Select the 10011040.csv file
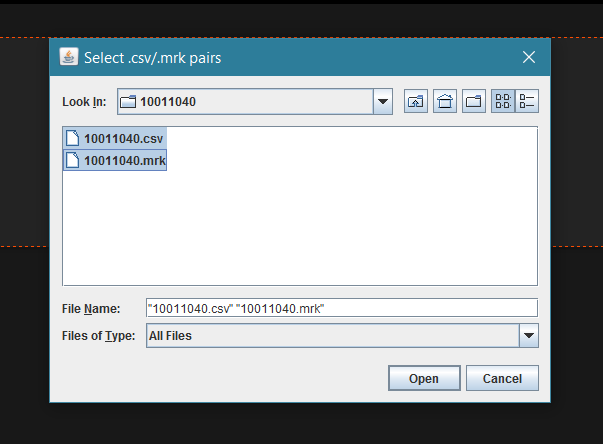603x444 pixels. coord(115,138)
